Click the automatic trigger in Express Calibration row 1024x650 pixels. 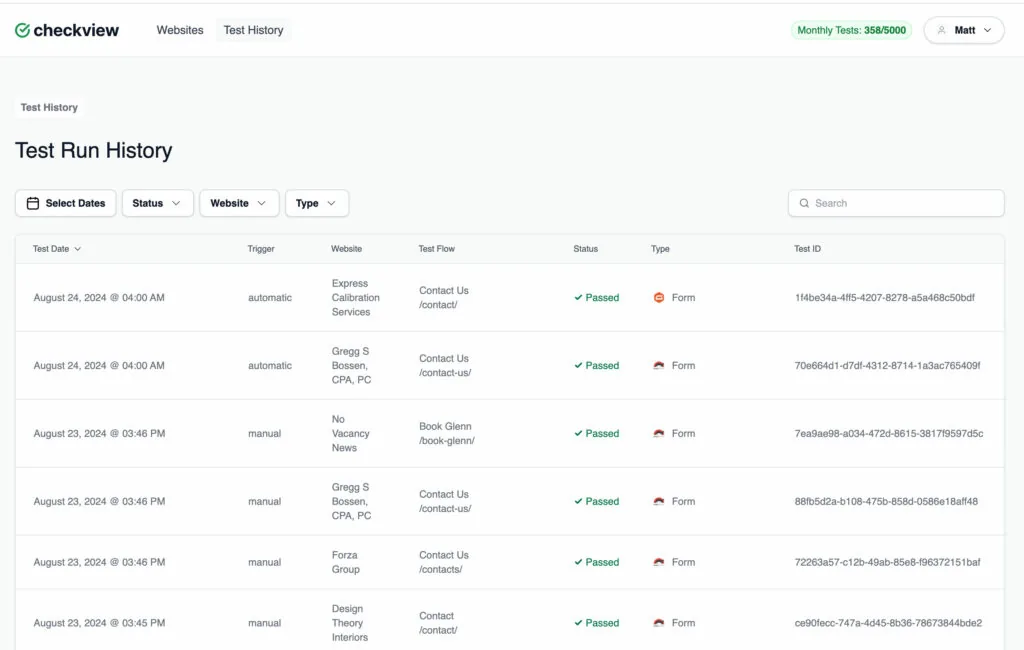click(x=270, y=297)
